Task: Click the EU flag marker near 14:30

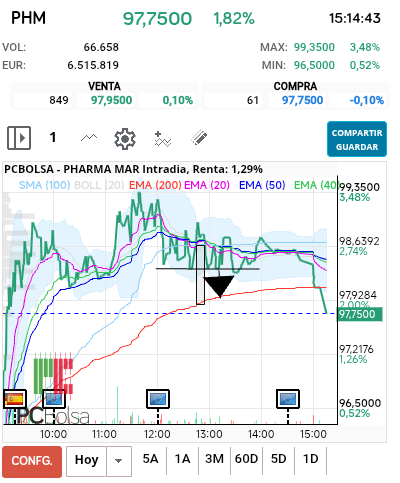Action: tap(288, 399)
